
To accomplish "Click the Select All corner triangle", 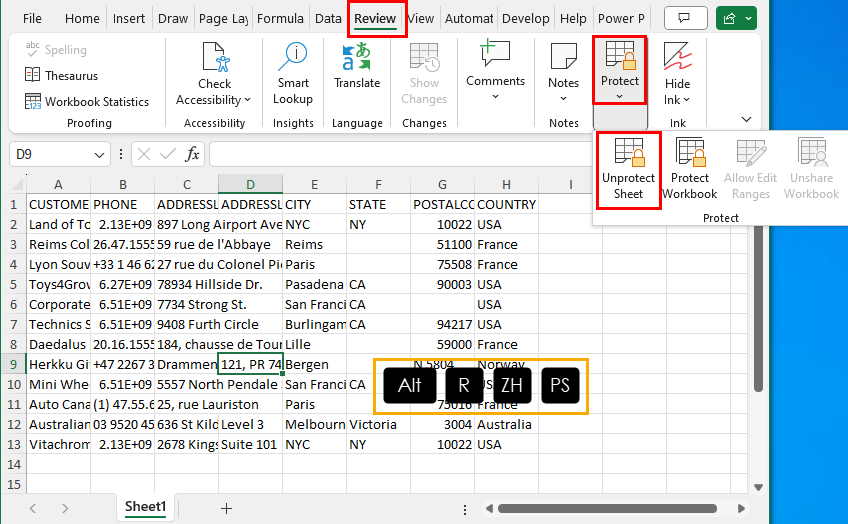I will [x=17, y=184].
